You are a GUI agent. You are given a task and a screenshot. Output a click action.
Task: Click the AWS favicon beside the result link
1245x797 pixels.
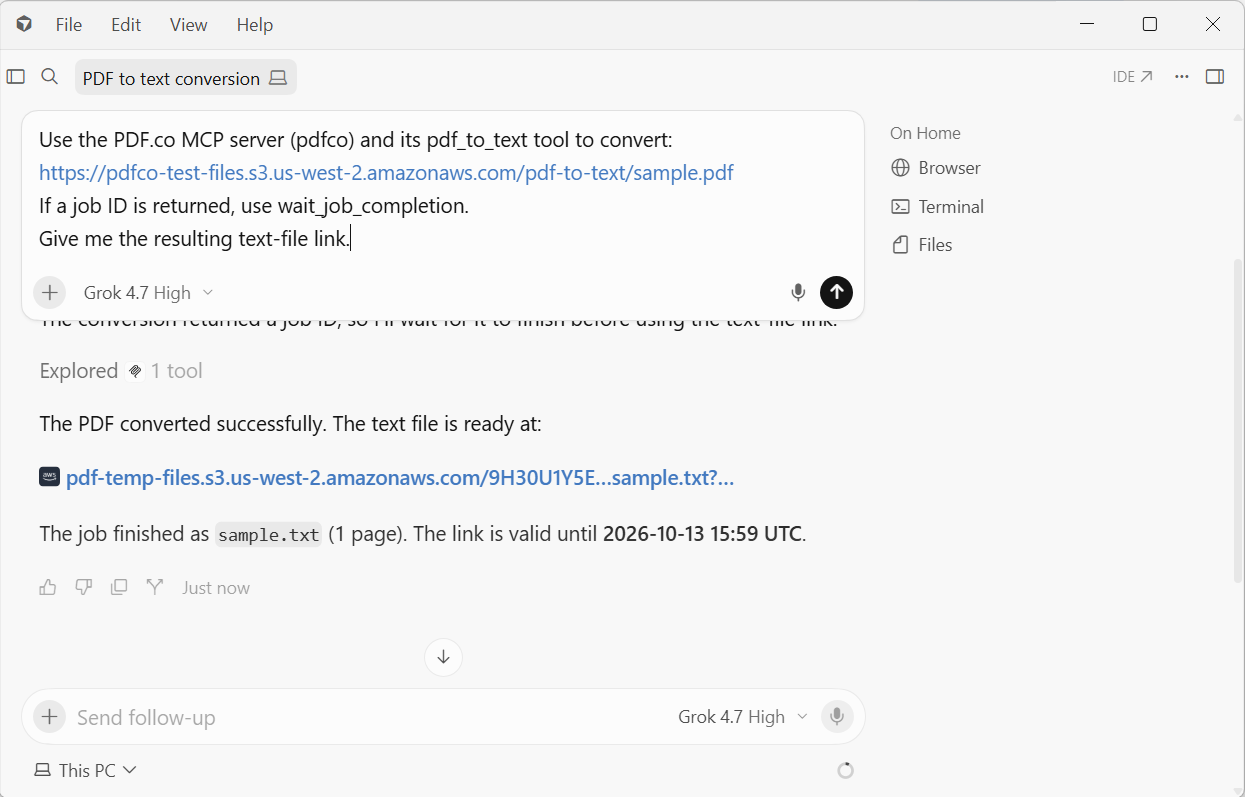(50, 477)
